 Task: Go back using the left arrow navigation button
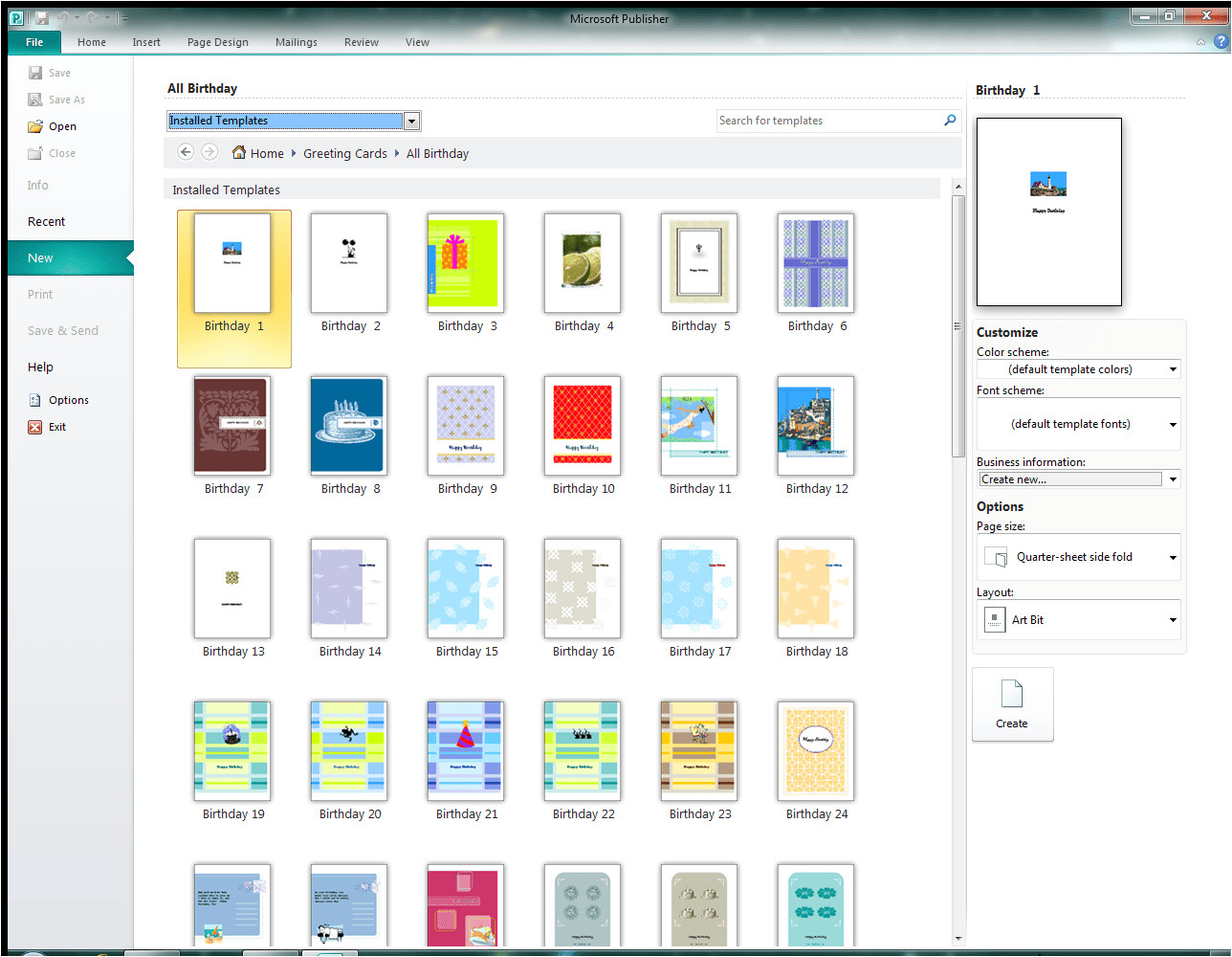point(186,152)
